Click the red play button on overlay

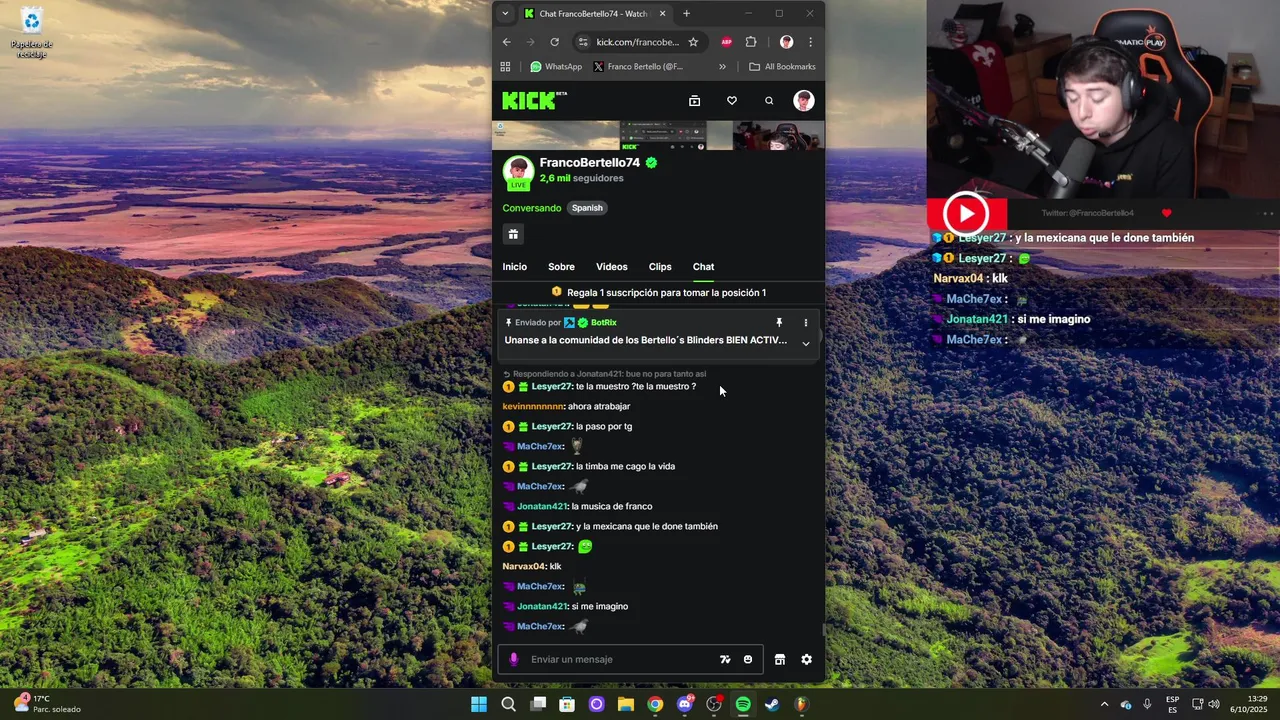pyautogui.click(x=966, y=213)
